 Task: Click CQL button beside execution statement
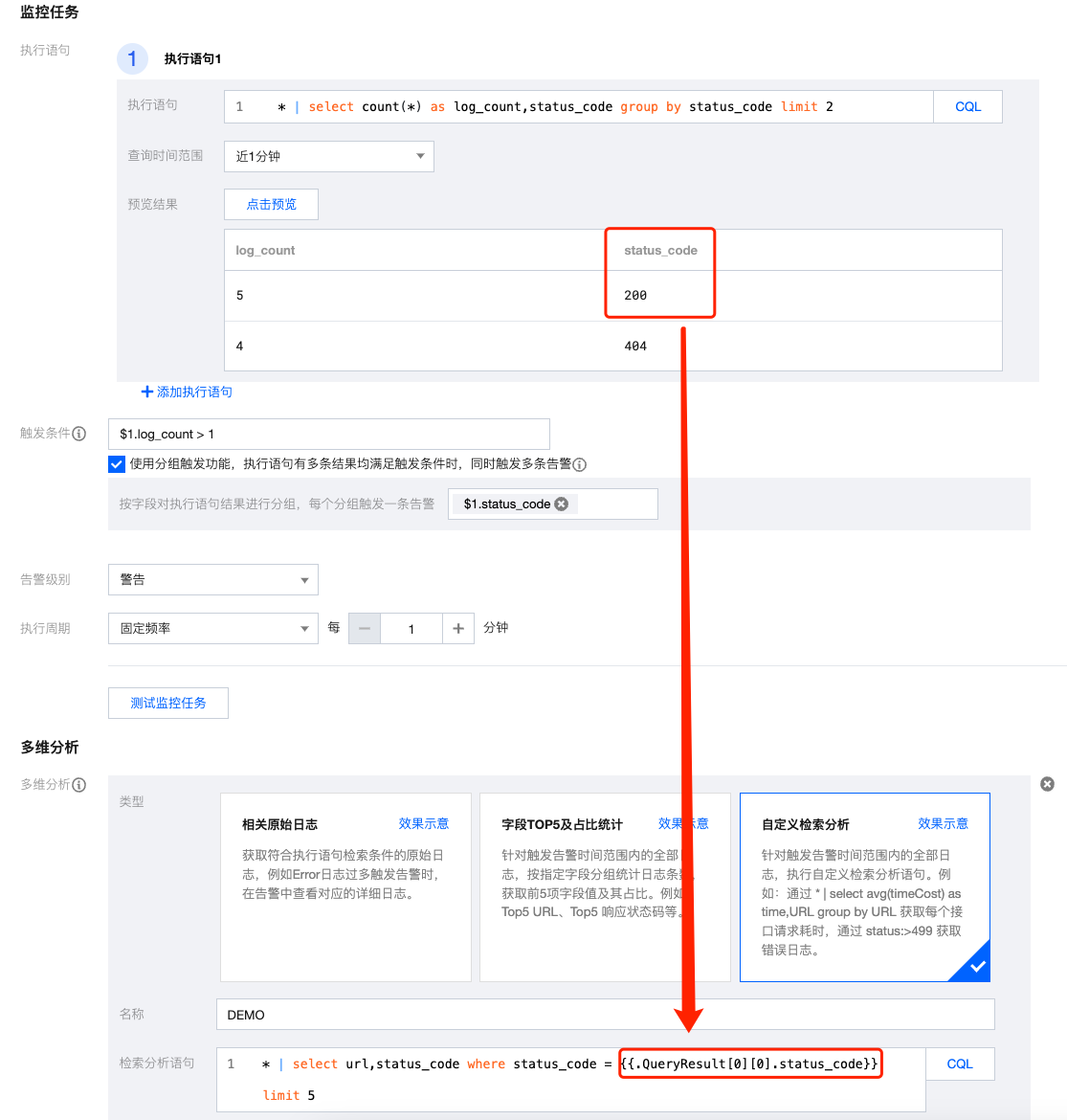(967, 107)
